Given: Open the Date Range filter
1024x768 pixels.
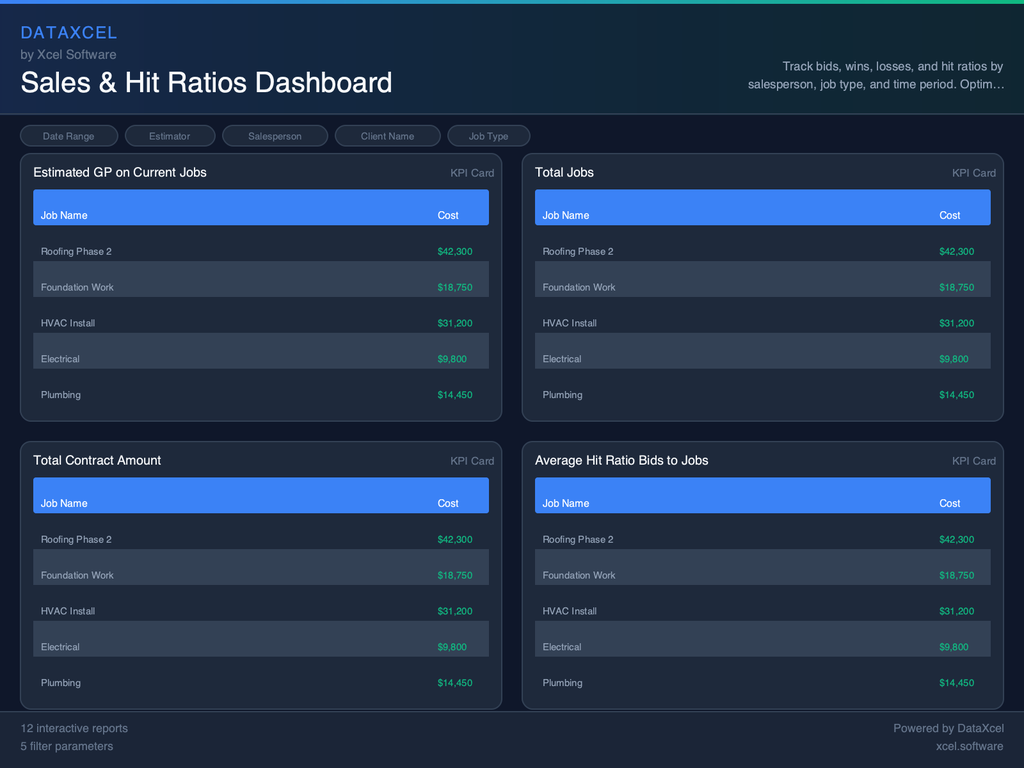Looking at the screenshot, I should (x=68, y=135).
